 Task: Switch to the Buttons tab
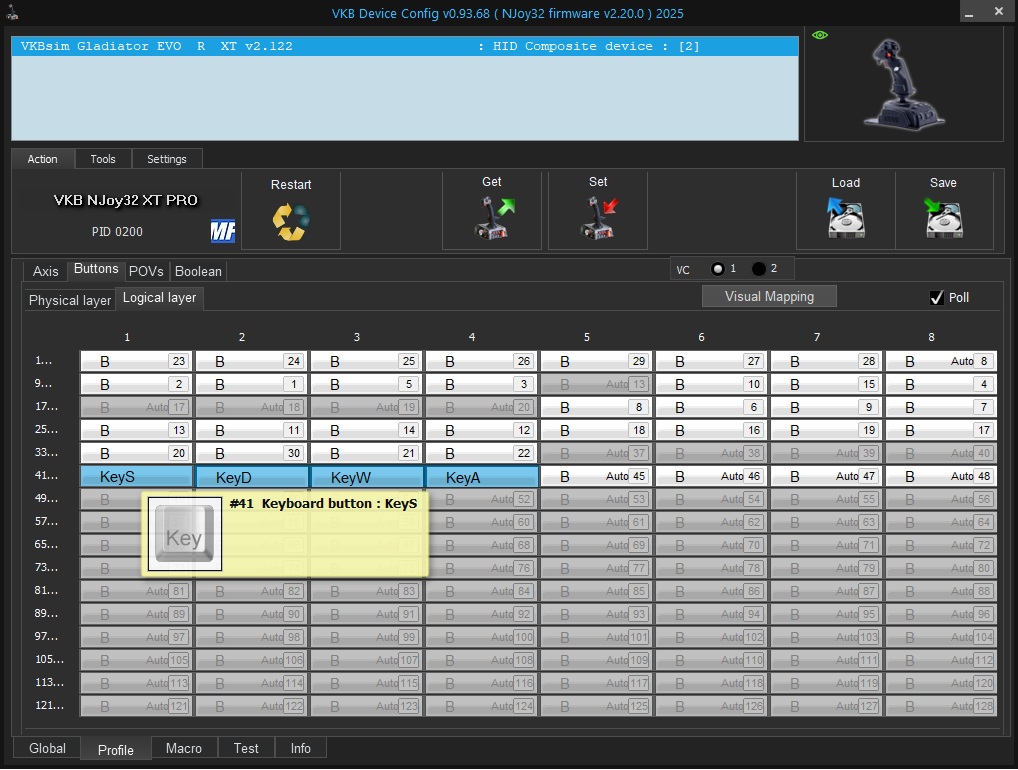96,269
